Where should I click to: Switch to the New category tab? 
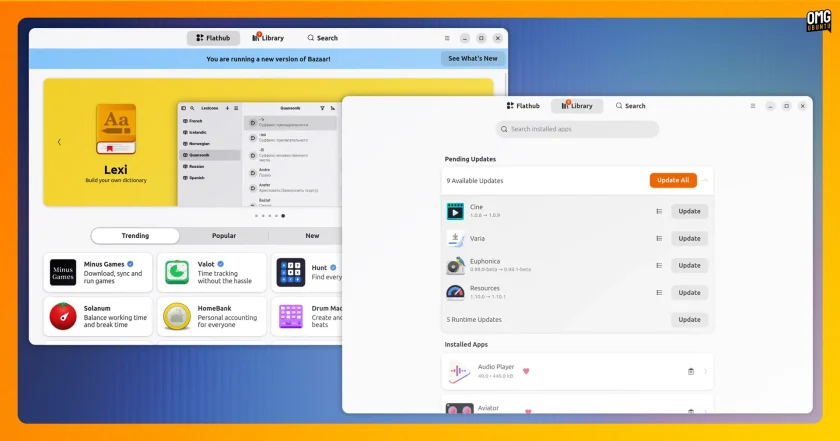point(312,236)
